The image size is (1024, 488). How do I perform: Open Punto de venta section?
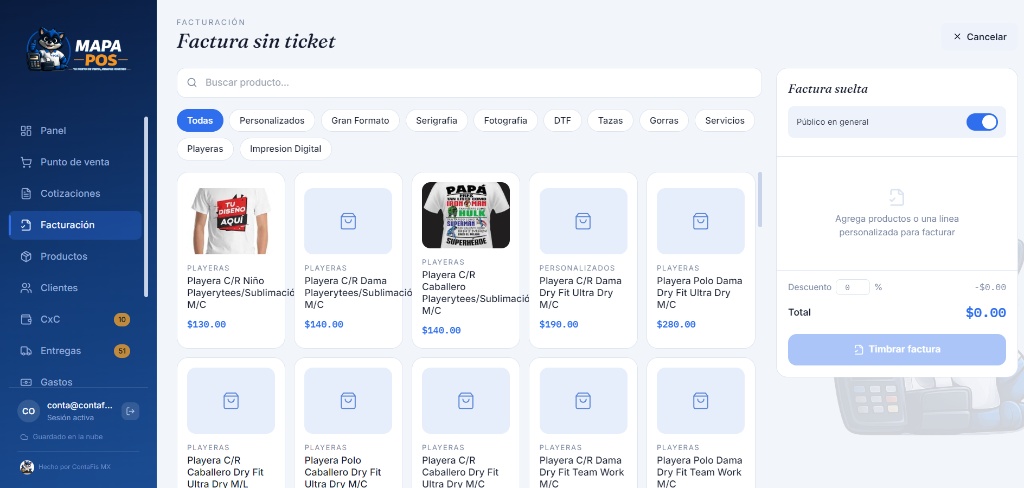tap(76, 162)
